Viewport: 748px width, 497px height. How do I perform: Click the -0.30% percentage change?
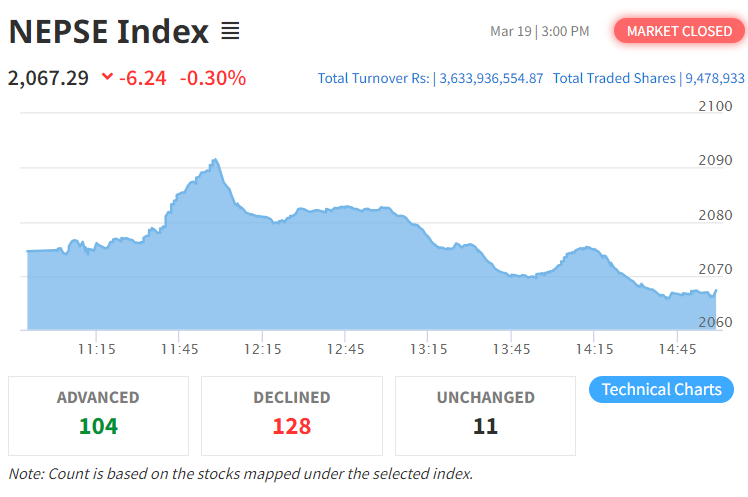[213, 77]
